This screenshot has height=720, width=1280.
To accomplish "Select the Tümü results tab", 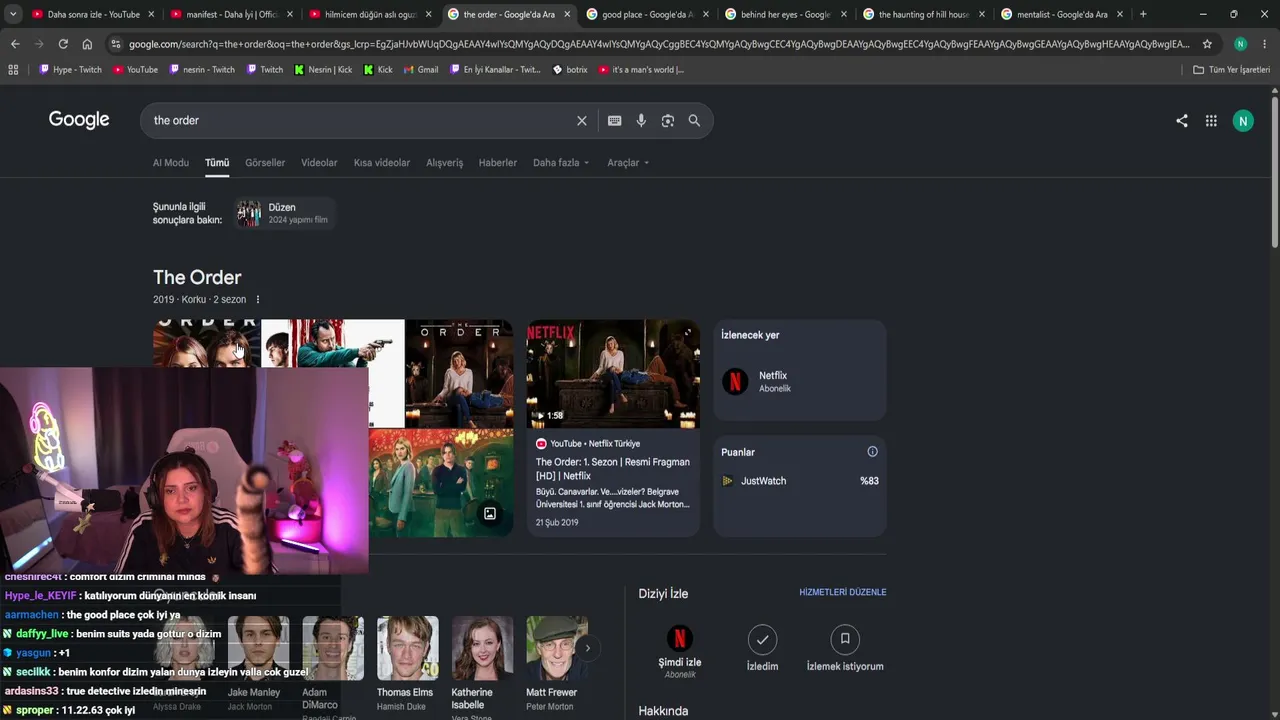I will click(x=217, y=163).
